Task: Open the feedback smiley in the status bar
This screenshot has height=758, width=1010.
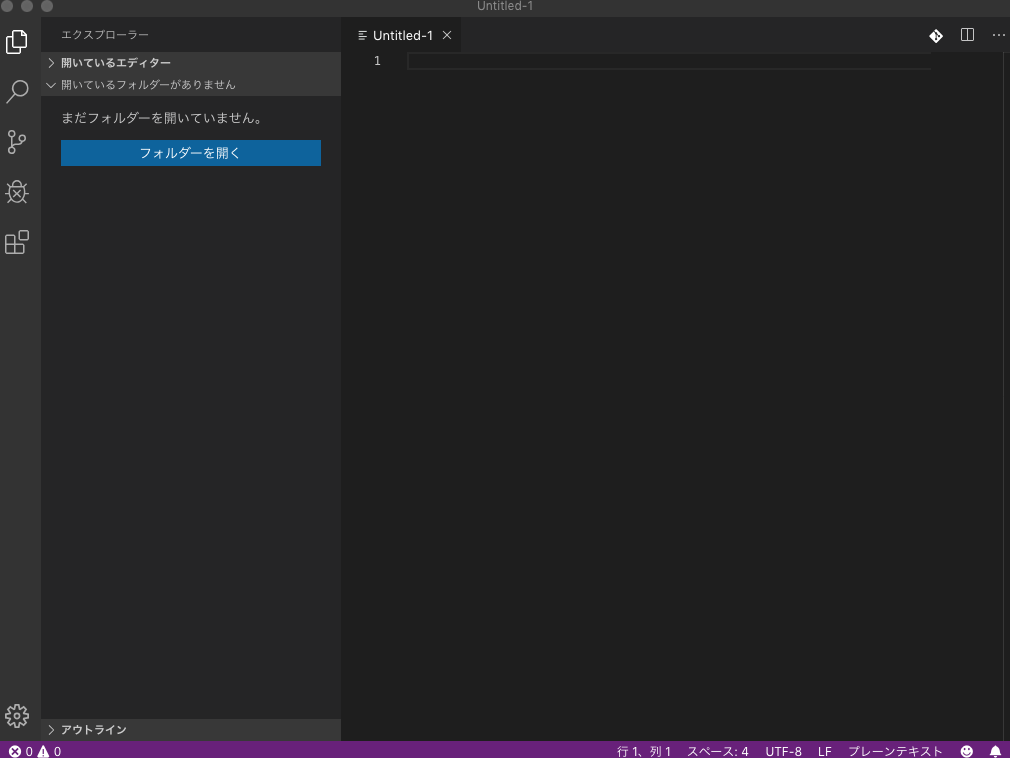Action: [966, 751]
